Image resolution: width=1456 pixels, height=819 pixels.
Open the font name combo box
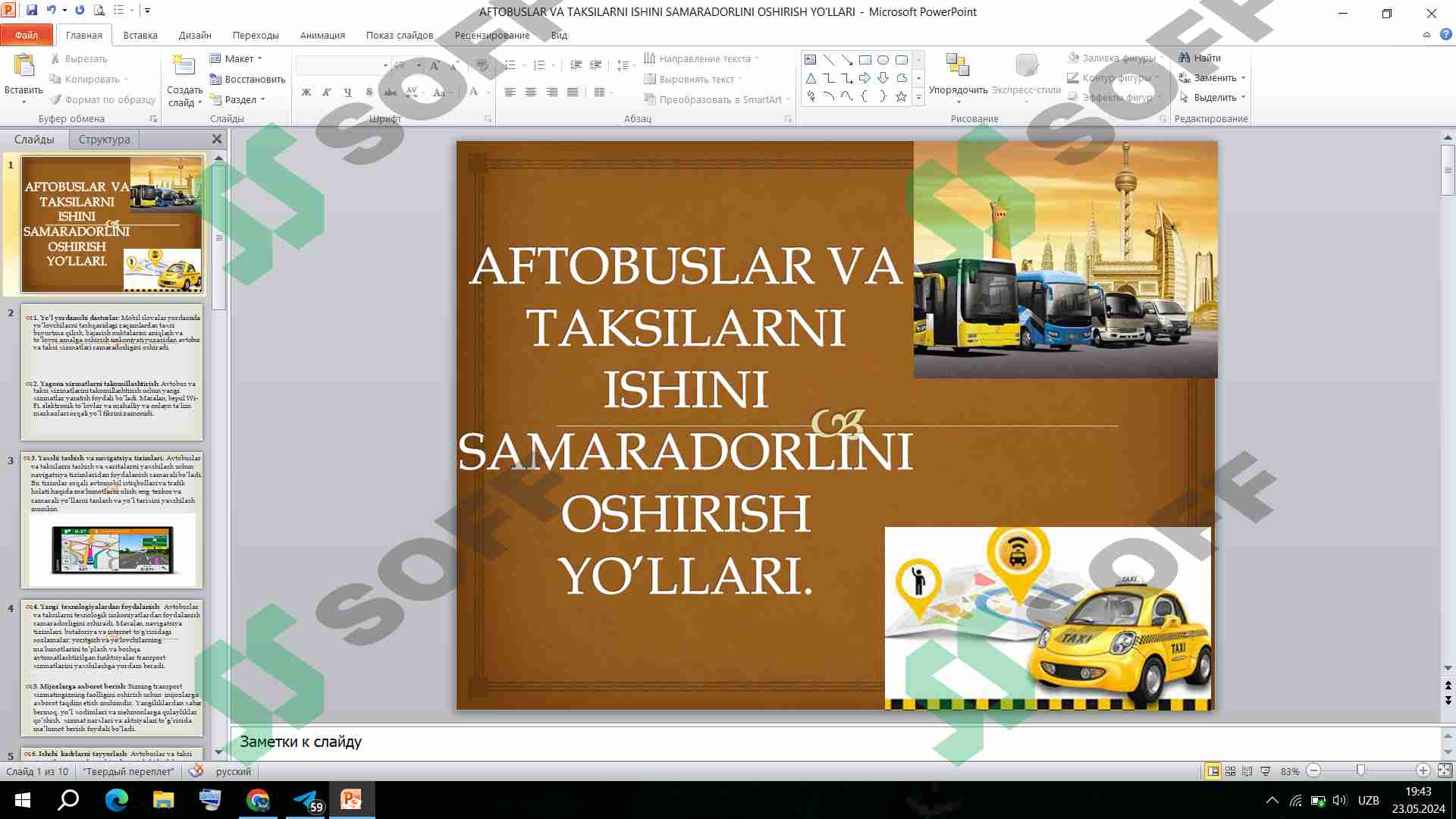click(x=343, y=65)
